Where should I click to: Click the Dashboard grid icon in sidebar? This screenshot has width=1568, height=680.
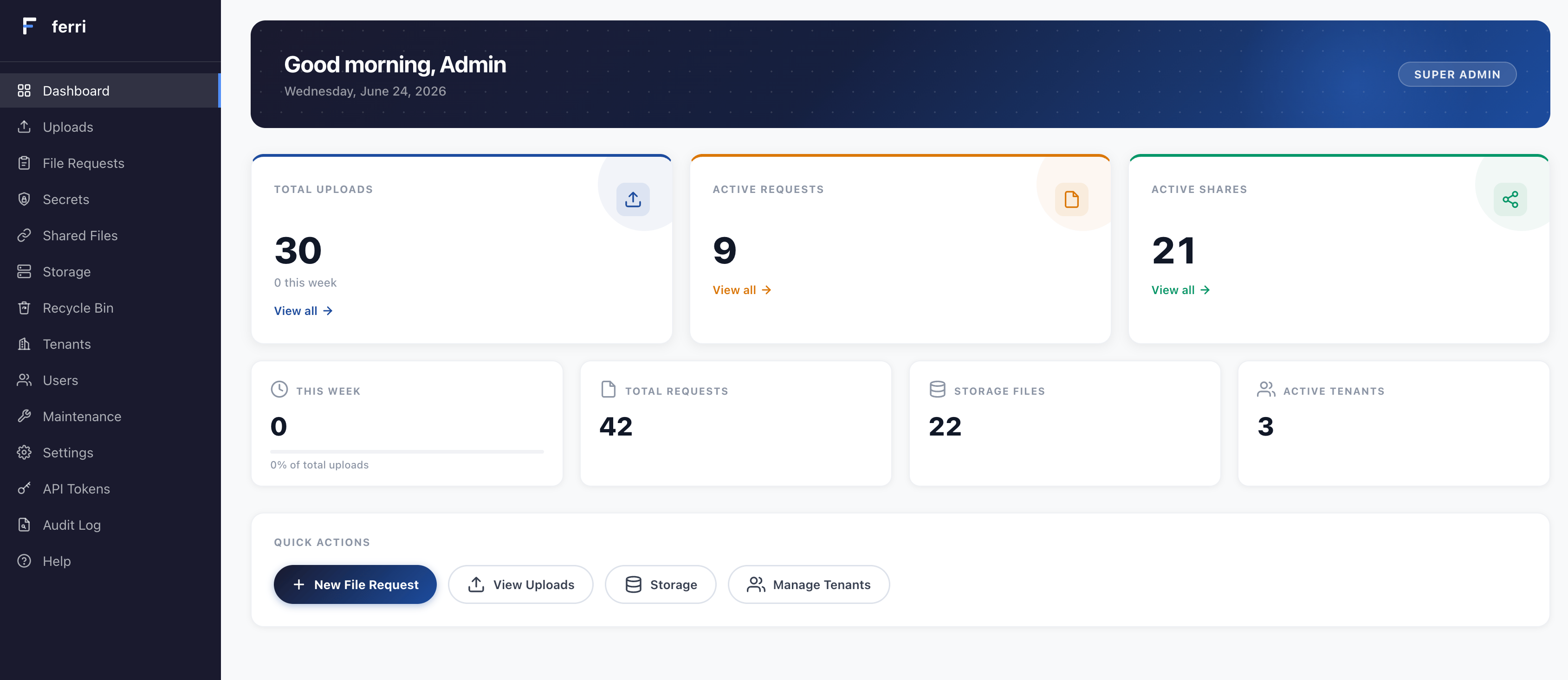[24, 90]
